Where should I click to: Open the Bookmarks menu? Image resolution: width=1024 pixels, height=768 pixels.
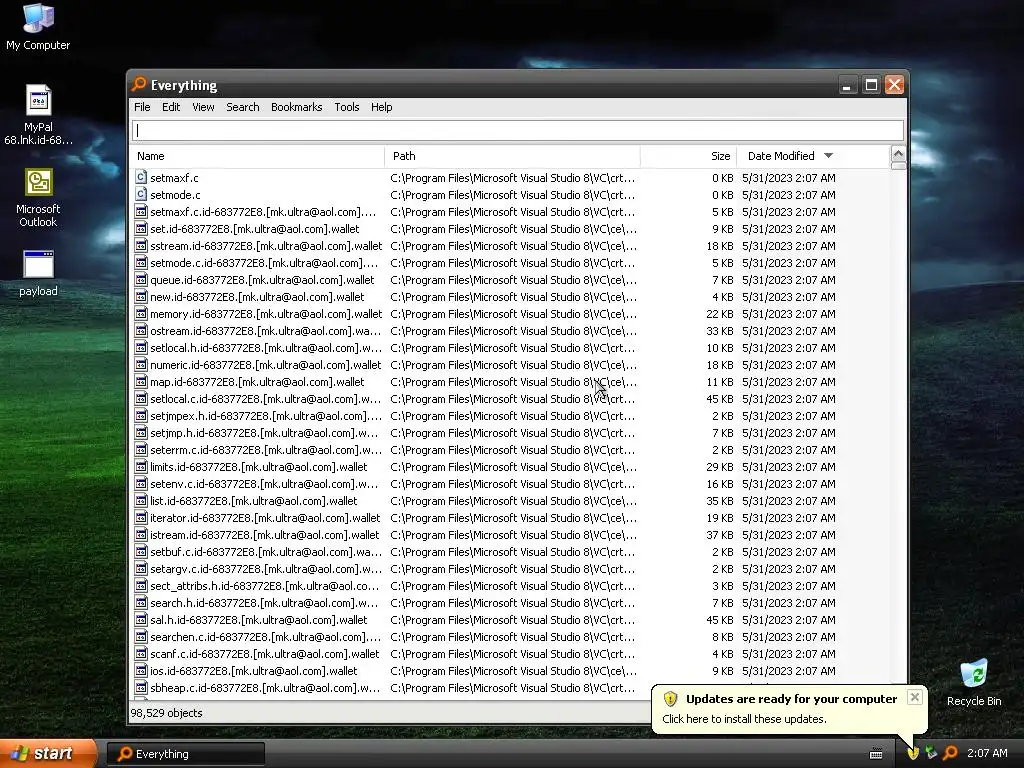[296, 107]
